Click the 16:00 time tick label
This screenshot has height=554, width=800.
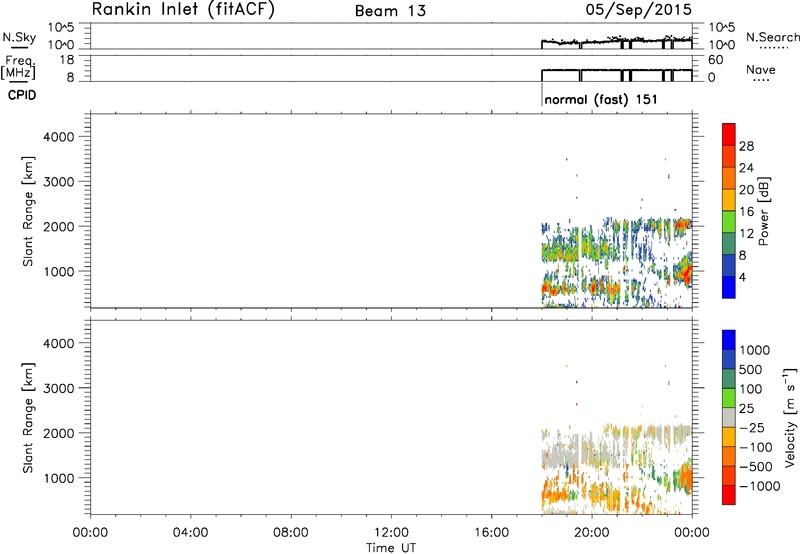[x=492, y=533]
